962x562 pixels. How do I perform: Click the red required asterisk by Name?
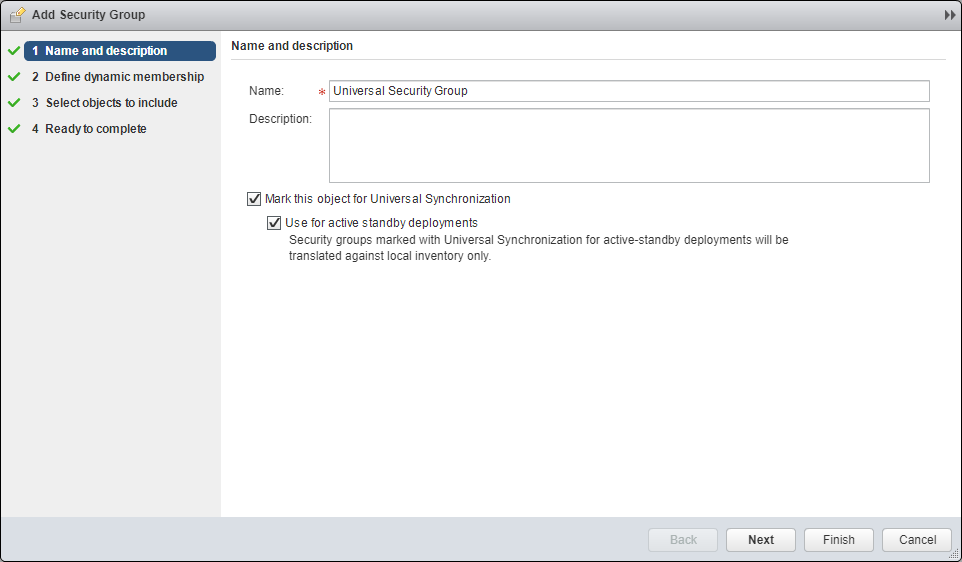point(322,92)
